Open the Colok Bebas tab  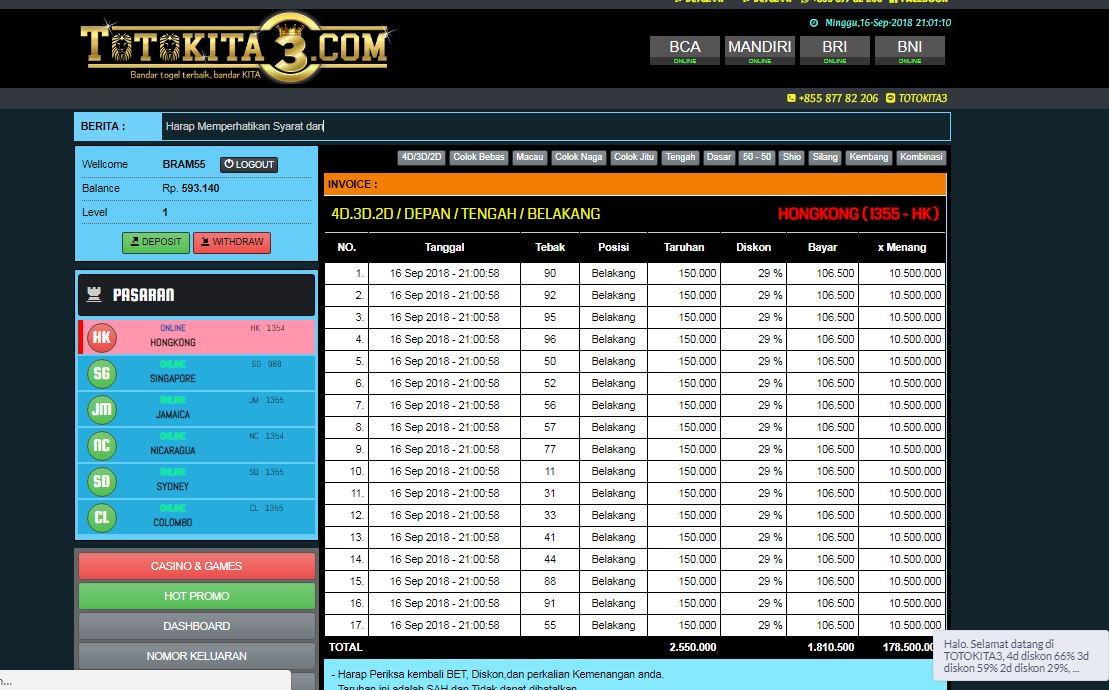click(x=478, y=157)
